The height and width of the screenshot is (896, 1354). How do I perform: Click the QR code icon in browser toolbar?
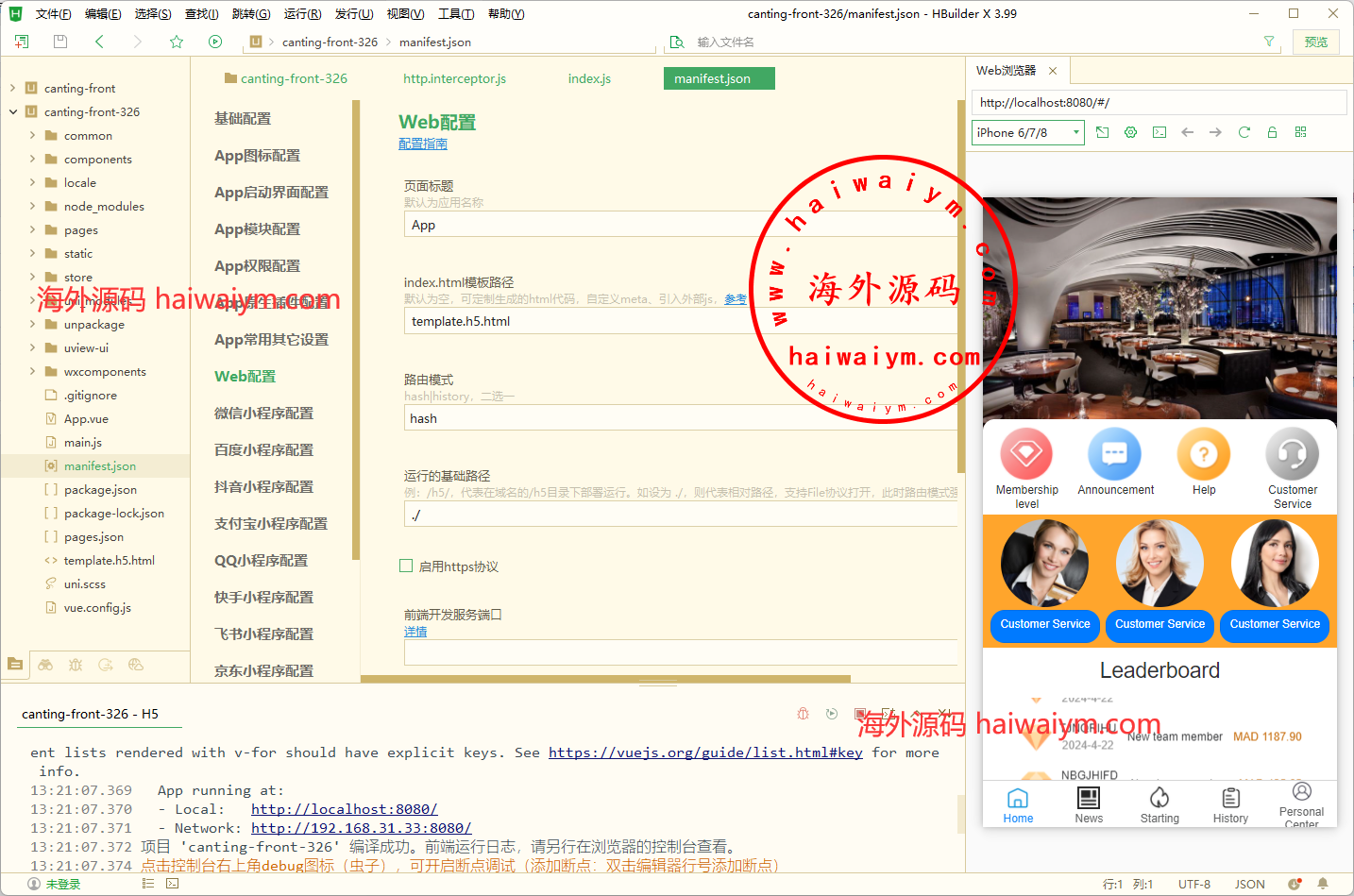click(x=1300, y=132)
